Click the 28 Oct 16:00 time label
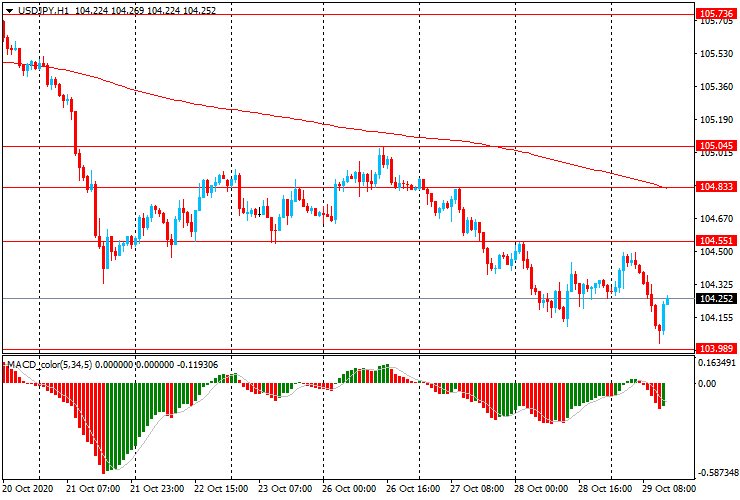This screenshot has width=740, height=500. [605, 488]
